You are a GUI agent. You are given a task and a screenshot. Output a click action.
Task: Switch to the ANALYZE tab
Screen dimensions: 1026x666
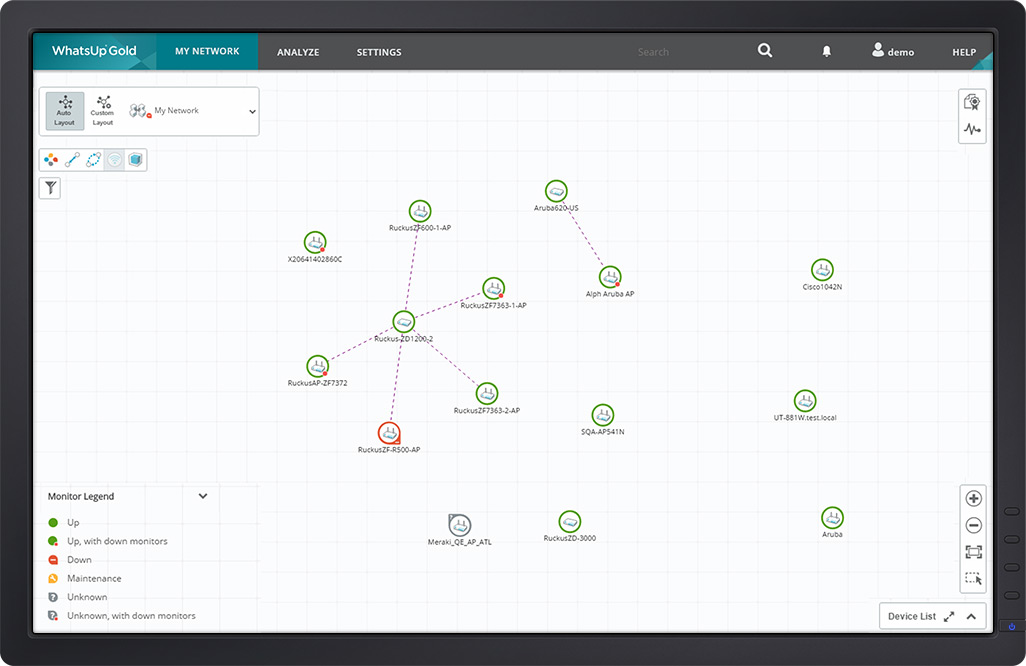point(298,51)
